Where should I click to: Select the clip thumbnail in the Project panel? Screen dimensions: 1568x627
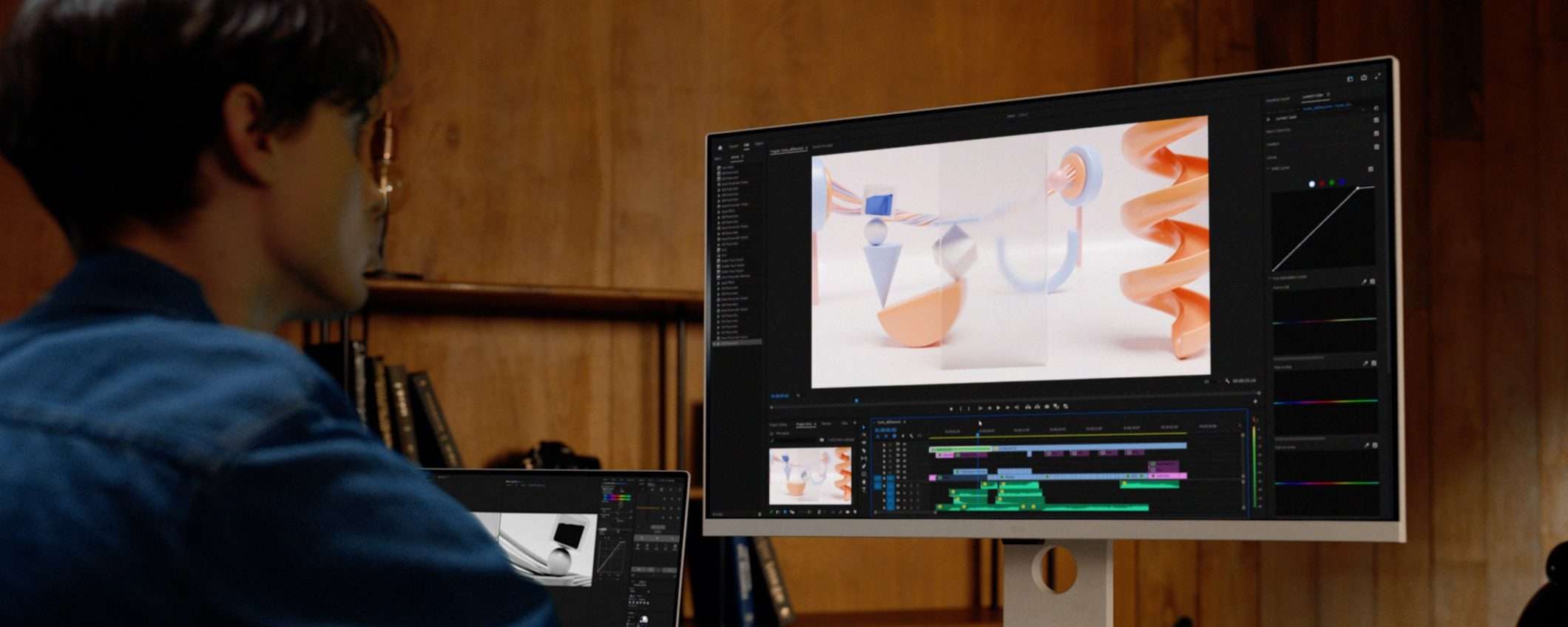(811, 475)
